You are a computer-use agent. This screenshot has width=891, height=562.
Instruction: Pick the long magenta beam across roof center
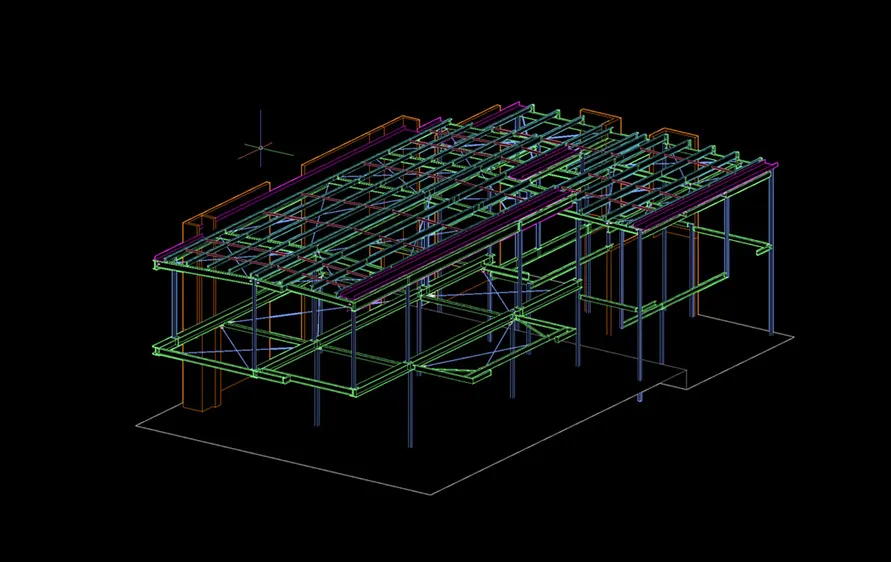(455, 243)
